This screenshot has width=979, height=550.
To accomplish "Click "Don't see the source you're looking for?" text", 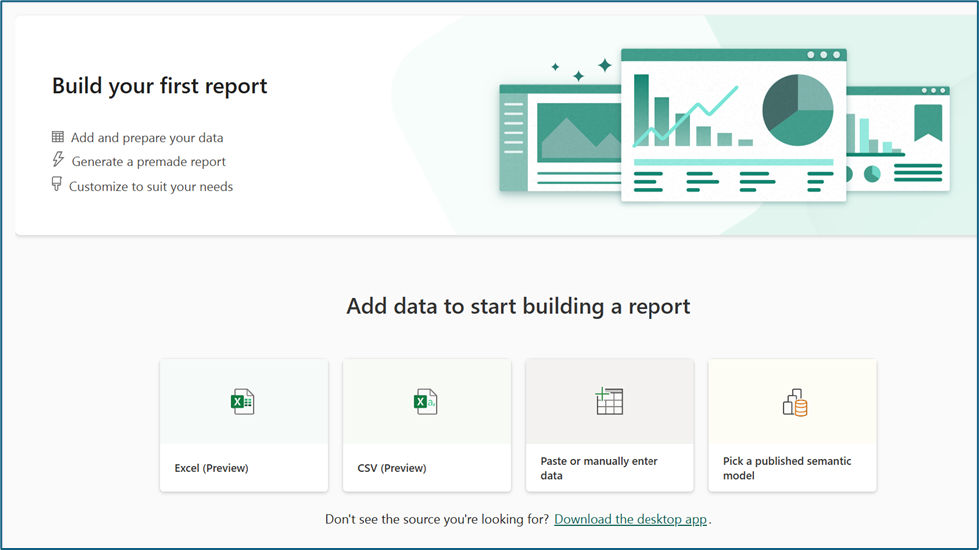I will coord(437,519).
